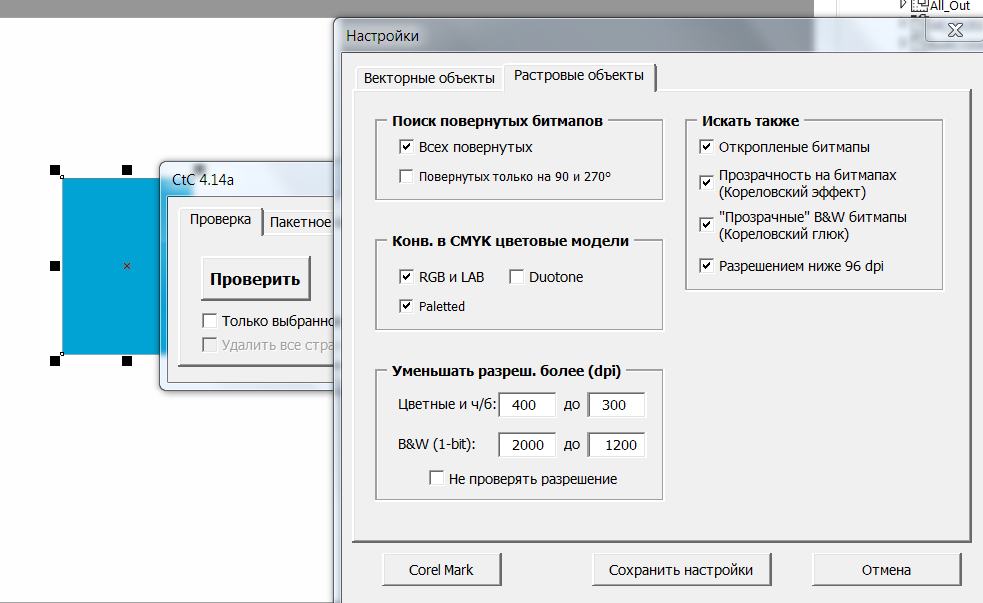The image size is (983, 603).
Task: Toggle the Paletted checkbox
Action: click(x=406, y=307)
